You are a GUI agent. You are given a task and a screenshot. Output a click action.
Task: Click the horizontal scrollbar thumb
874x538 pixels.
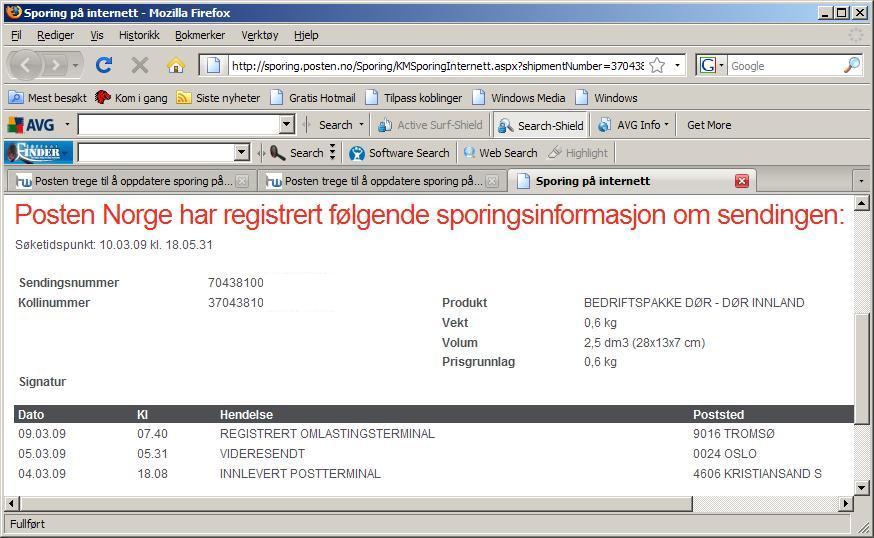coord(356,503)
